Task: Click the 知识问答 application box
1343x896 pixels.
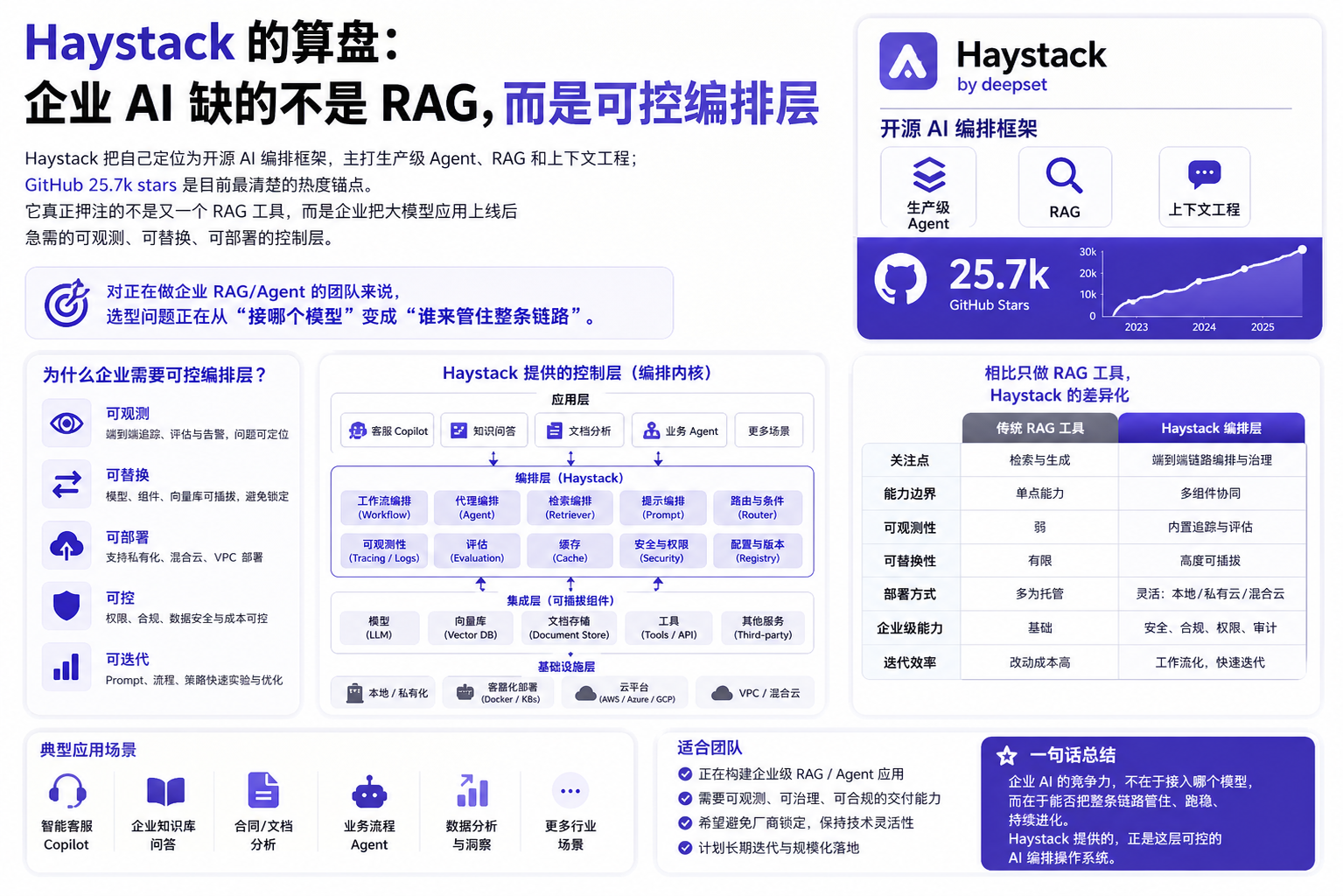Action: pyautogui.click(x=484, y=430)
